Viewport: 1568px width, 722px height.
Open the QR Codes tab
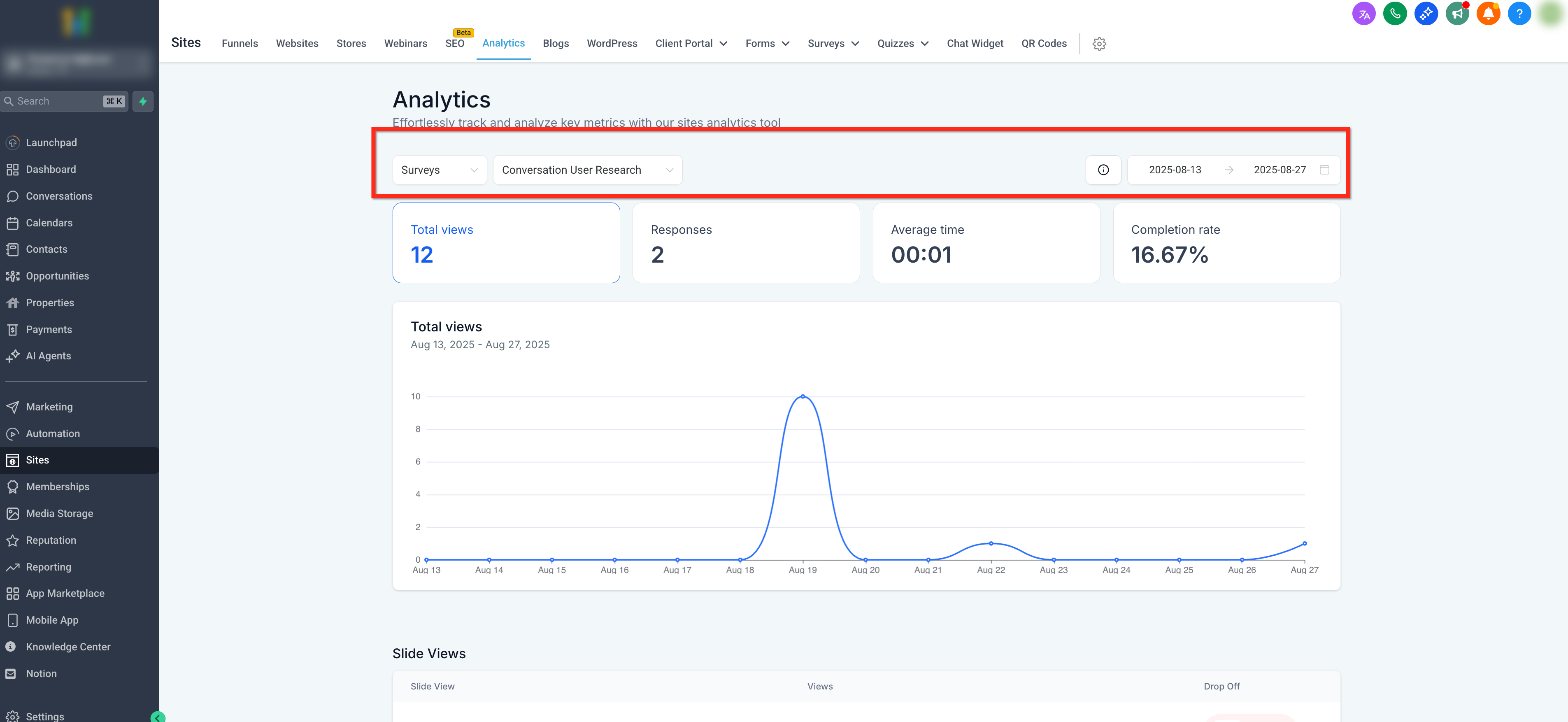(x=1043, y=44)
